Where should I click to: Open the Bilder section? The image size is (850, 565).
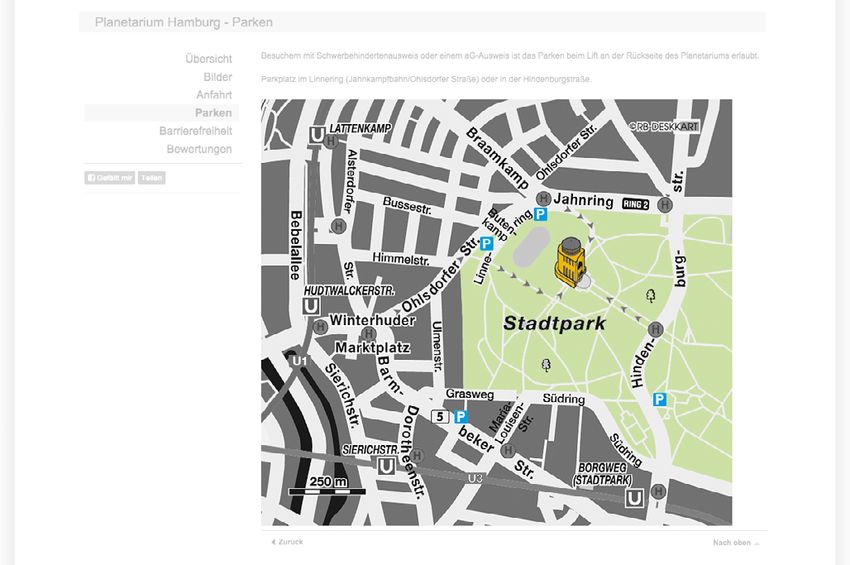217,77
